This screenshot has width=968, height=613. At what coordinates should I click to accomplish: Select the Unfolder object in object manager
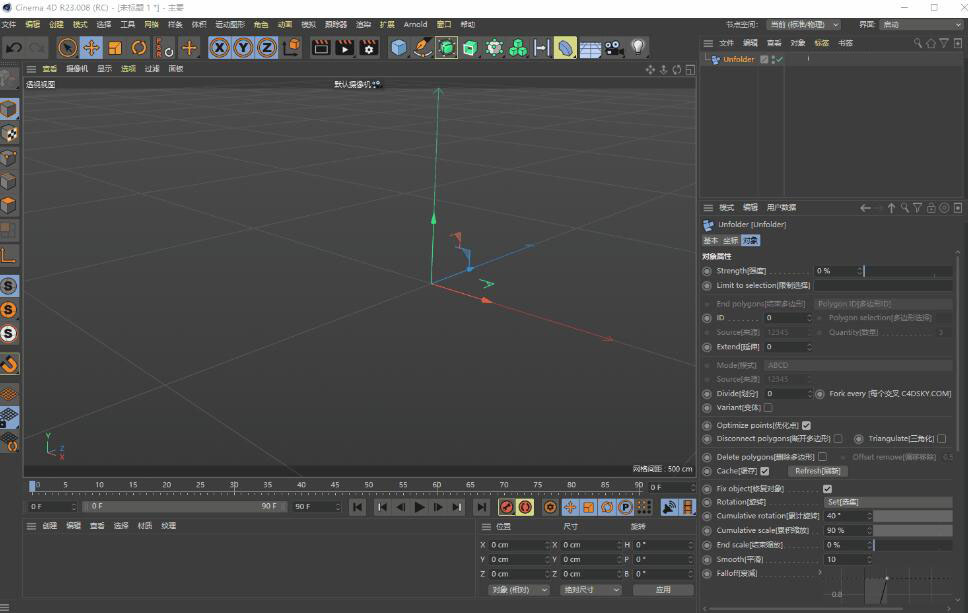click(x=738, y=59)
